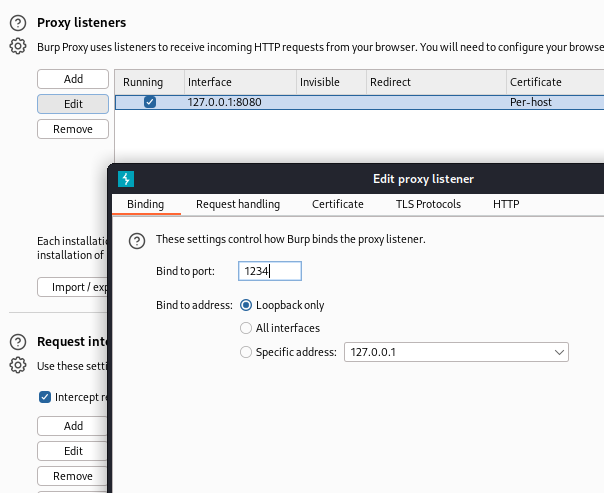The height and width of the screenshot is (493, 604).
Task: Open Proxy listeners settings gear menu
Action: point(18,46)
